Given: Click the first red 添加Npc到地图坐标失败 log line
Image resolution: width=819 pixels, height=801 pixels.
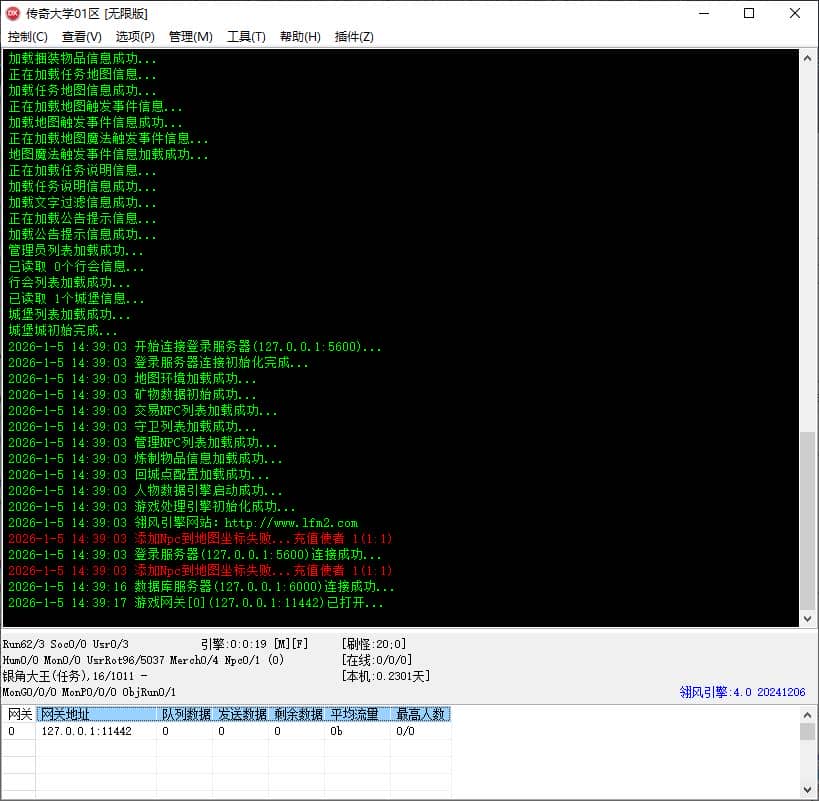Looking at the screenshot, I should pos(200,538).
